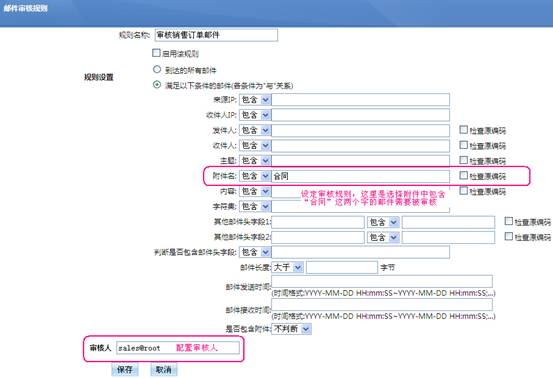Open the 主题 包含 dropdown
The image size is (553, 378).
point(255,160)
